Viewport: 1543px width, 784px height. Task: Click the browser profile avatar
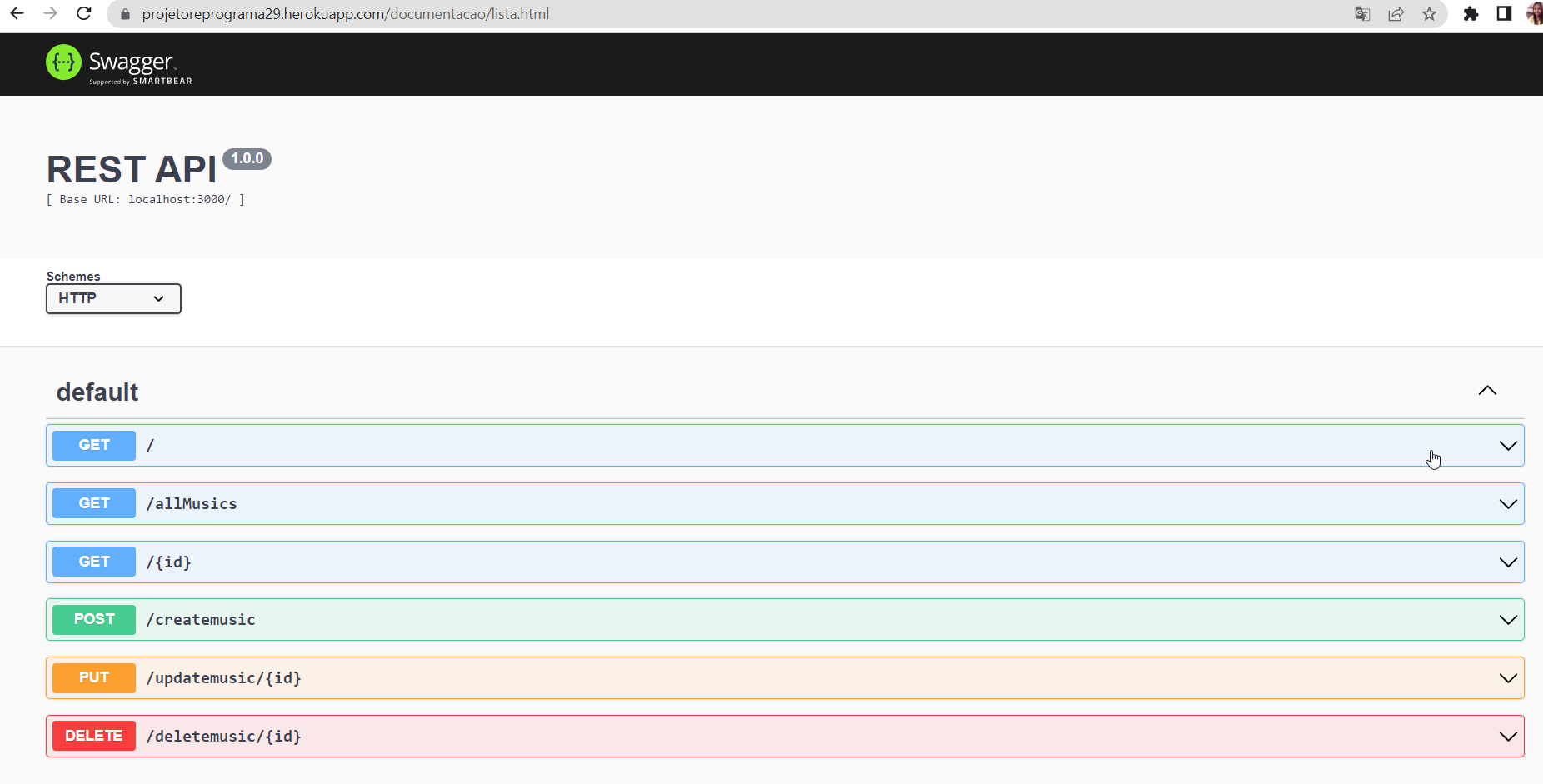(1534, 14)
